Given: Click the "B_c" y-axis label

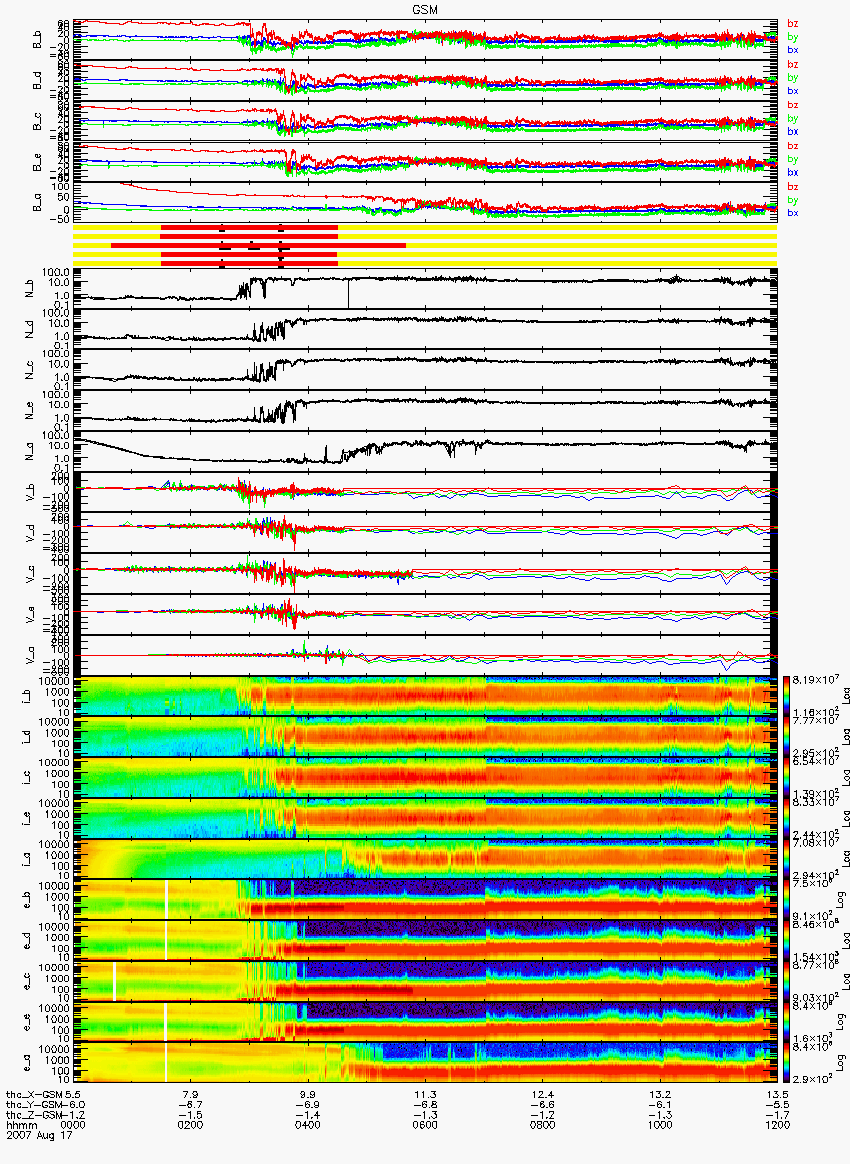Looking at the screenshot, I should click(x=37, y=122).
